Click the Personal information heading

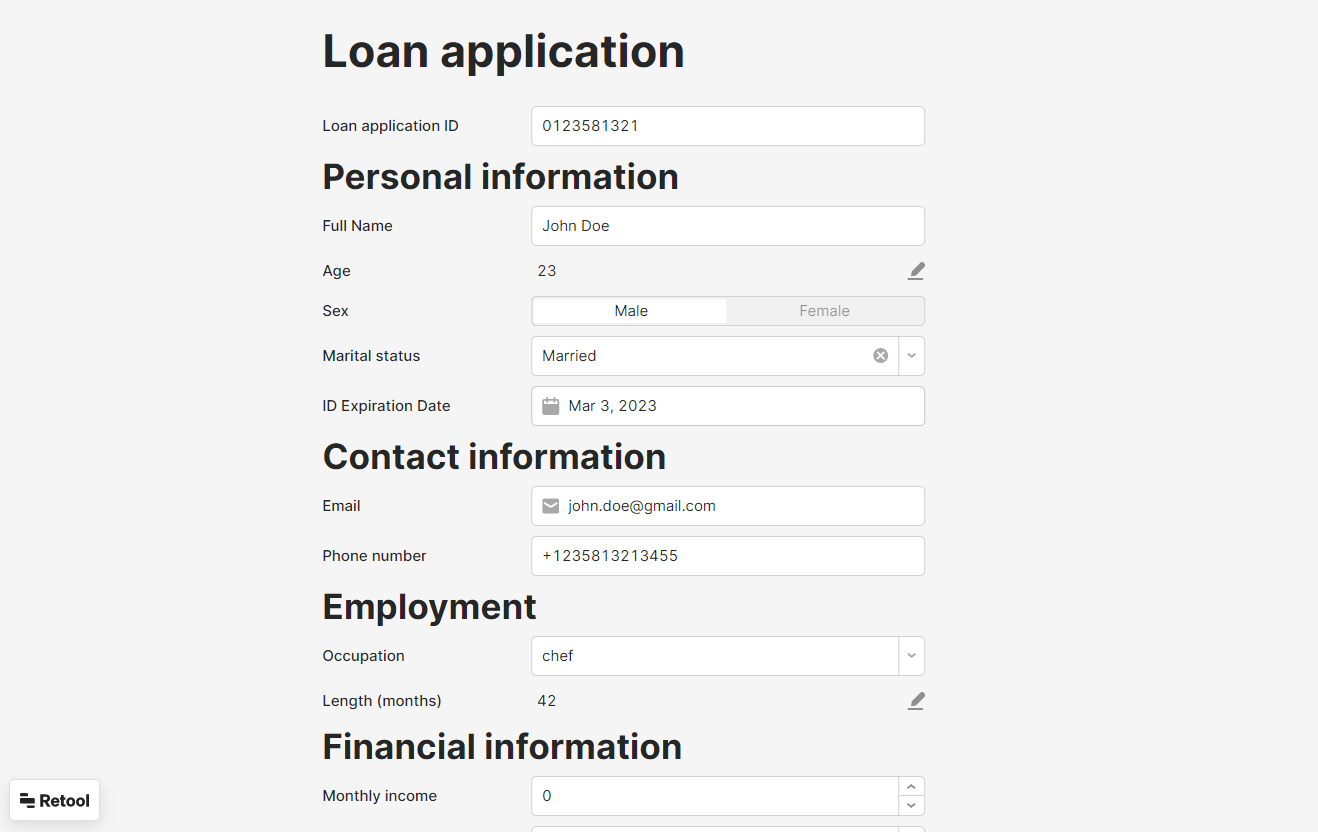(500, 177)
